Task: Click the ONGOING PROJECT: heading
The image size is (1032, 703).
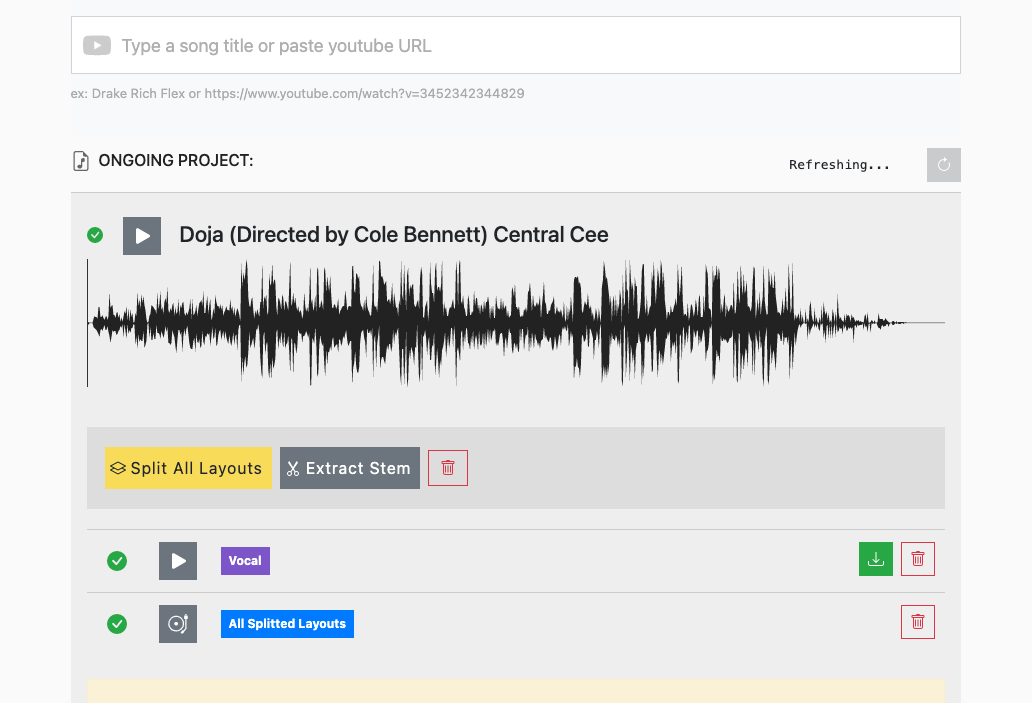Action: 176,161
